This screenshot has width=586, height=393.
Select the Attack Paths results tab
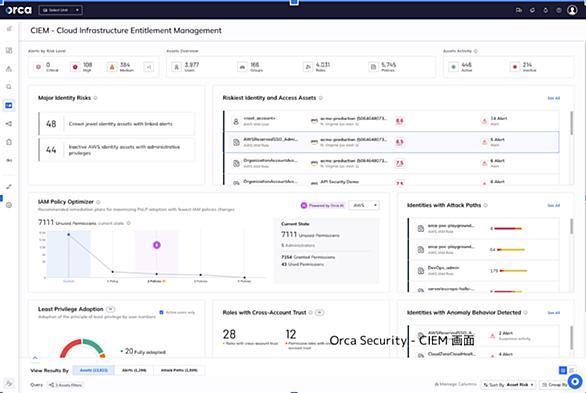point(179,370)
